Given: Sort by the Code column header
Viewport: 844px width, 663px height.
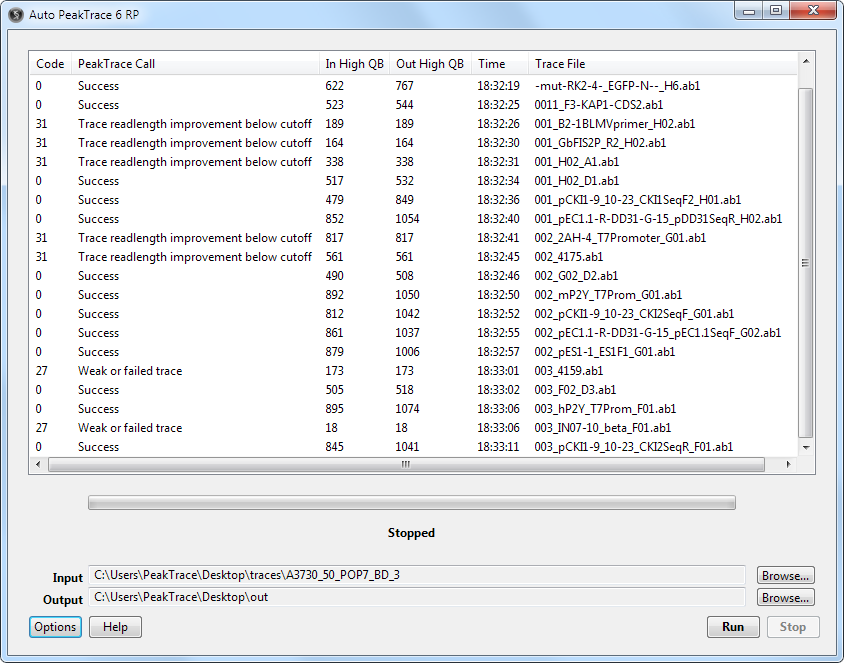Looking at the screenshot, I should [x=51, y=64].
